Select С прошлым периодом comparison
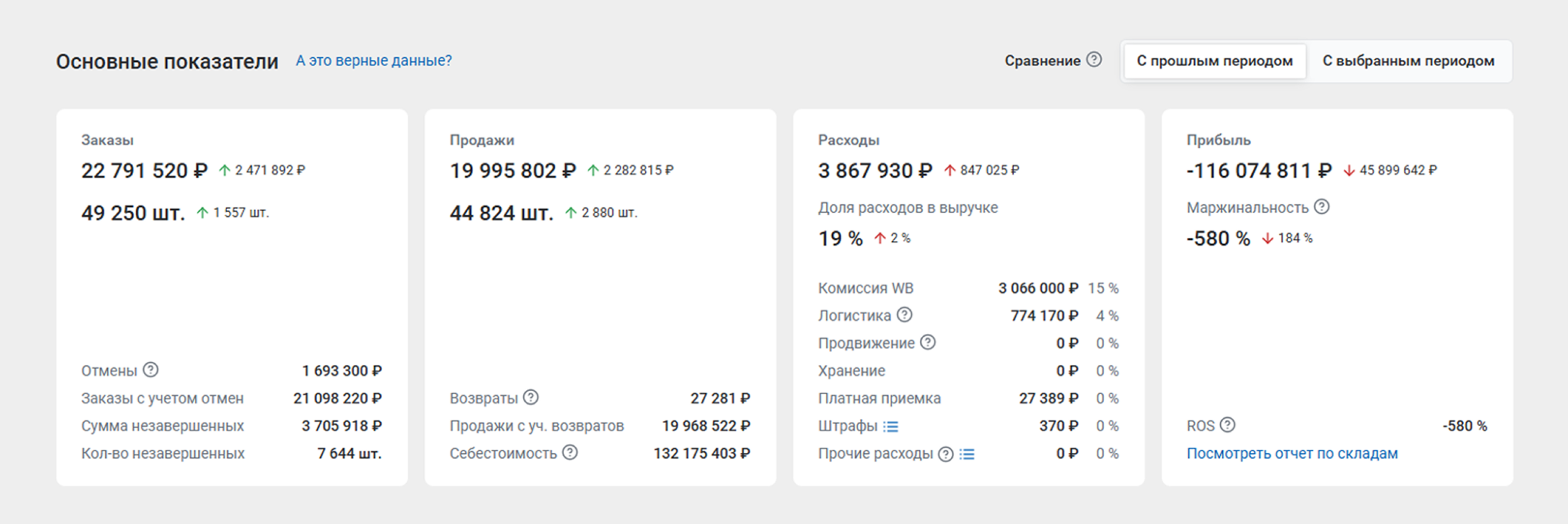The width and height of the screenshot is (1568, 524). click(x=1214, y=61)
